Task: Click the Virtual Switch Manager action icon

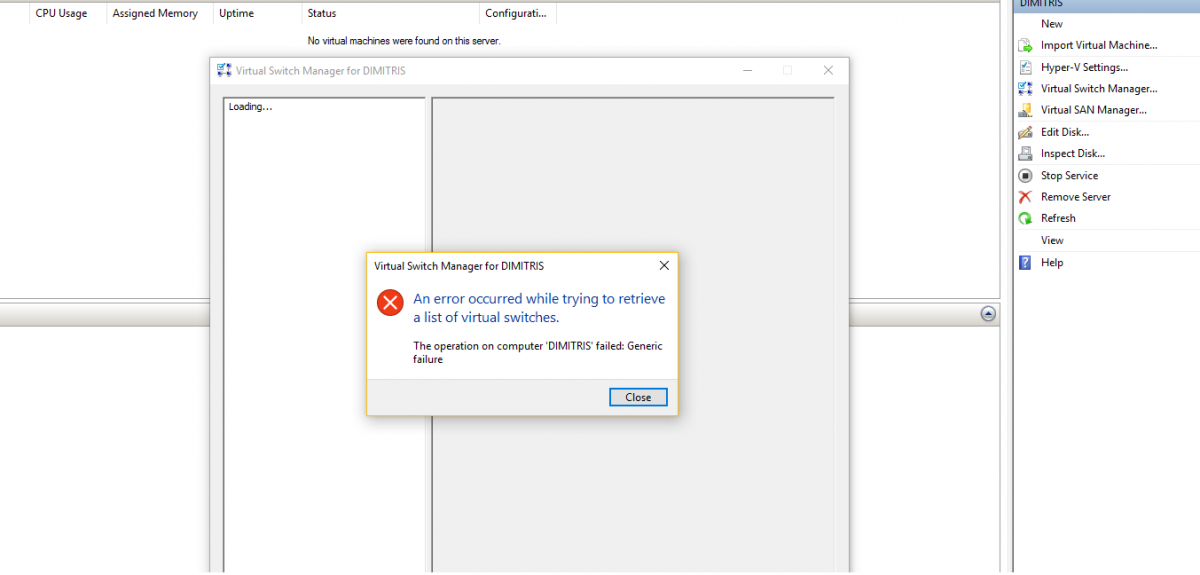Action: click(1024, 88)
